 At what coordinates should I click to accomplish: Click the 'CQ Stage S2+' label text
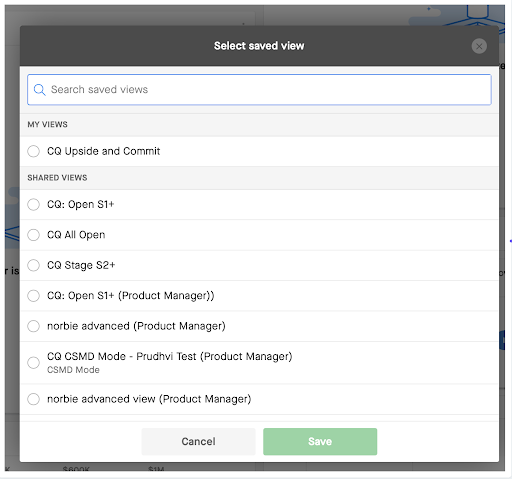coord(81,265)
